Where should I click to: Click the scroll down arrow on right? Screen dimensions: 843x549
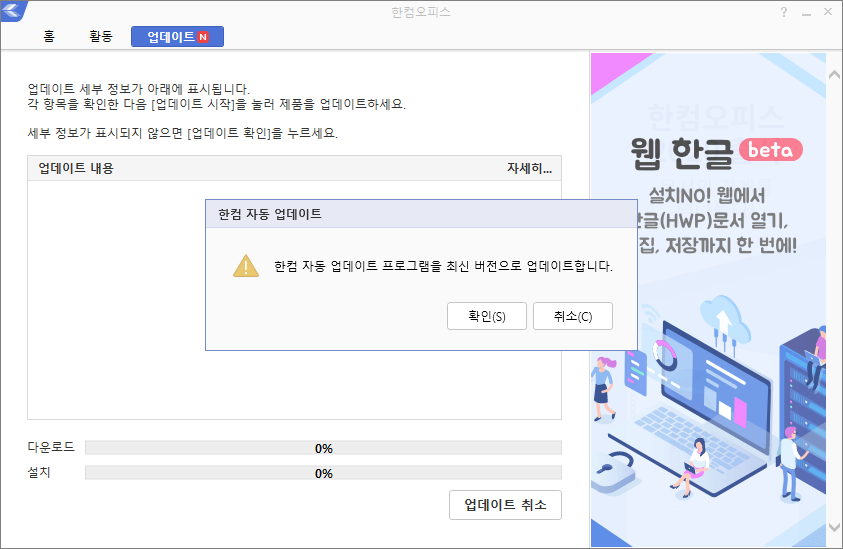click(x=834, y=526)
